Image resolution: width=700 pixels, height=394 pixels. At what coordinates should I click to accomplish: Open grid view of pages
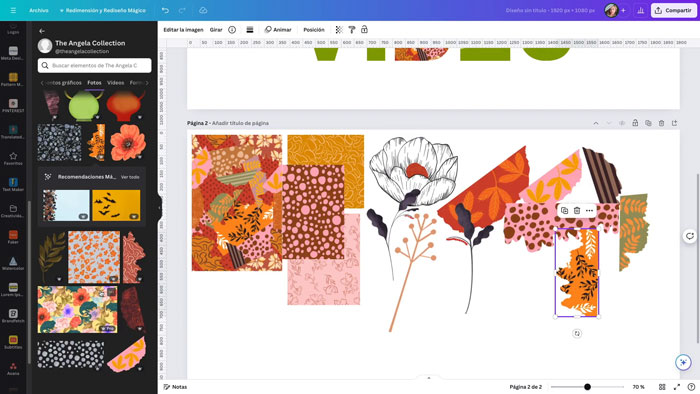click(x=662, y=387)
